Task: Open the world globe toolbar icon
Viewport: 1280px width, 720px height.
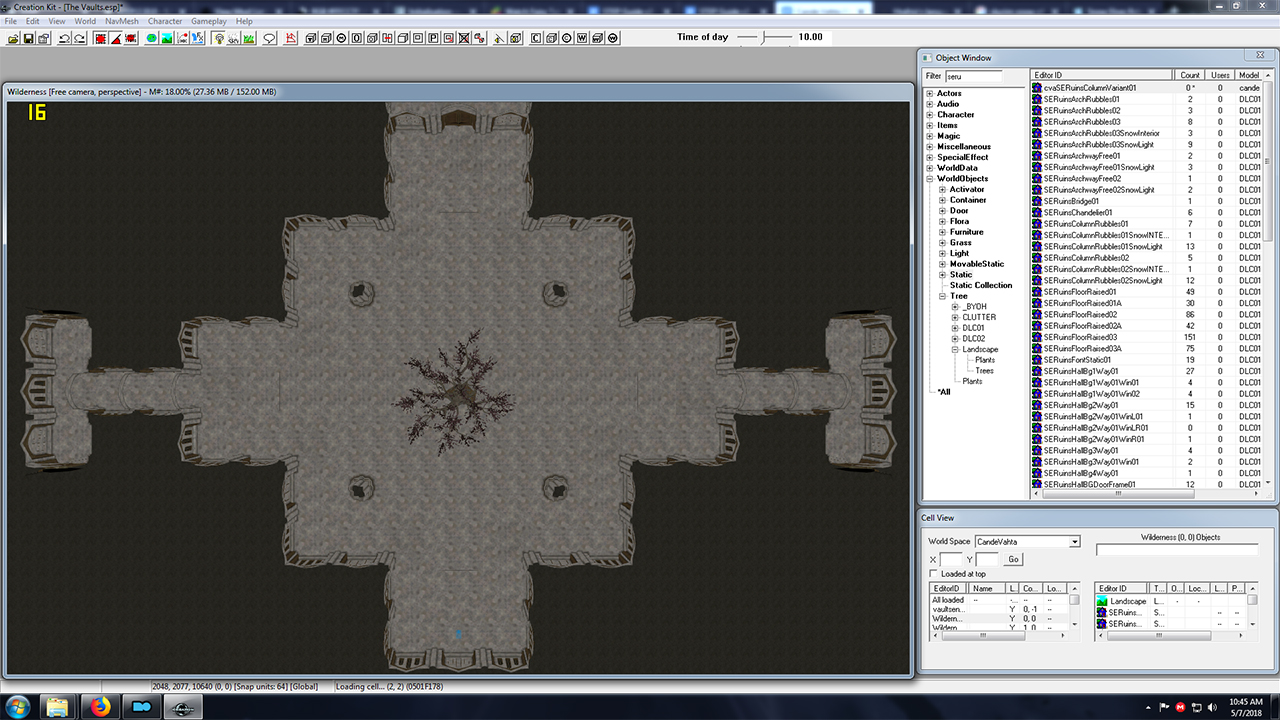Action: [152, 38]
